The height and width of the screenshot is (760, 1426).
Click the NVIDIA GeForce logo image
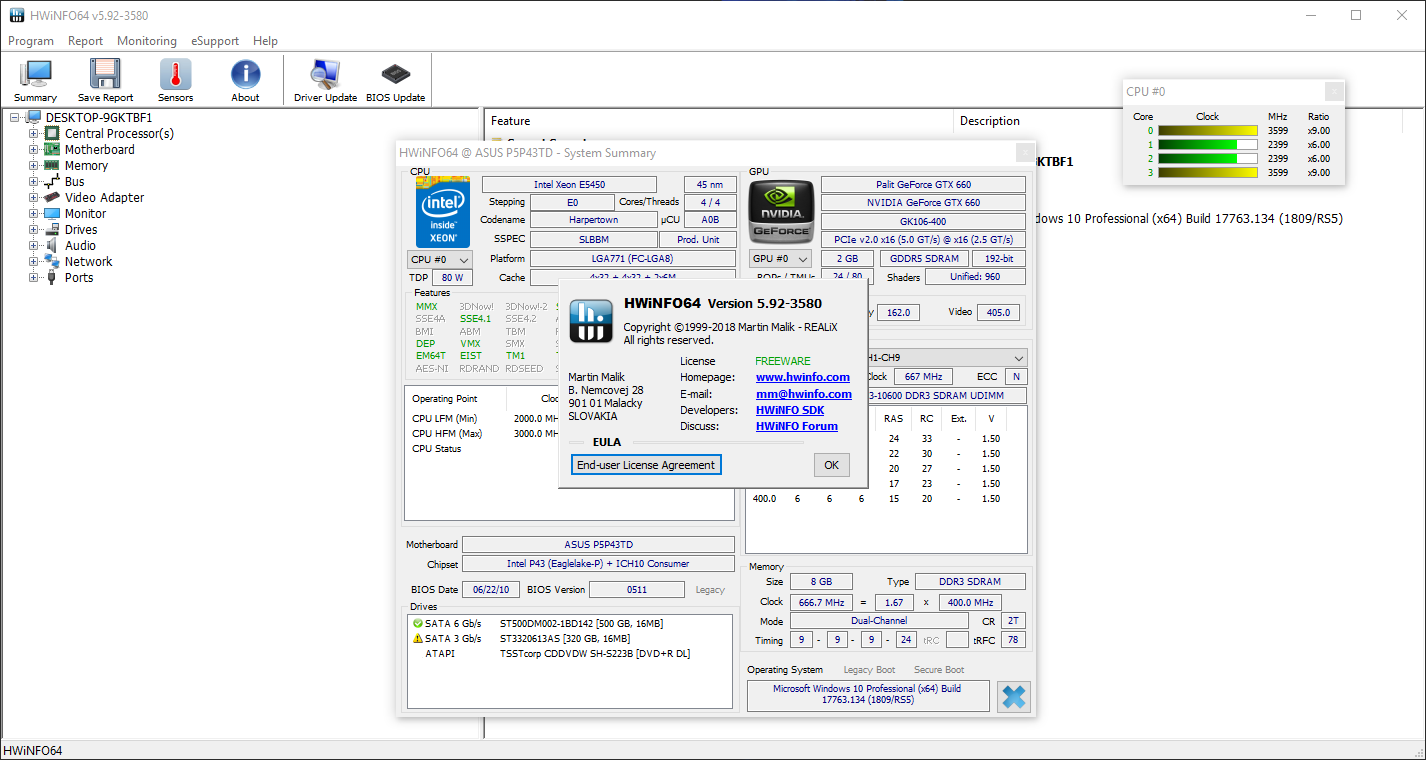[781, 211]
